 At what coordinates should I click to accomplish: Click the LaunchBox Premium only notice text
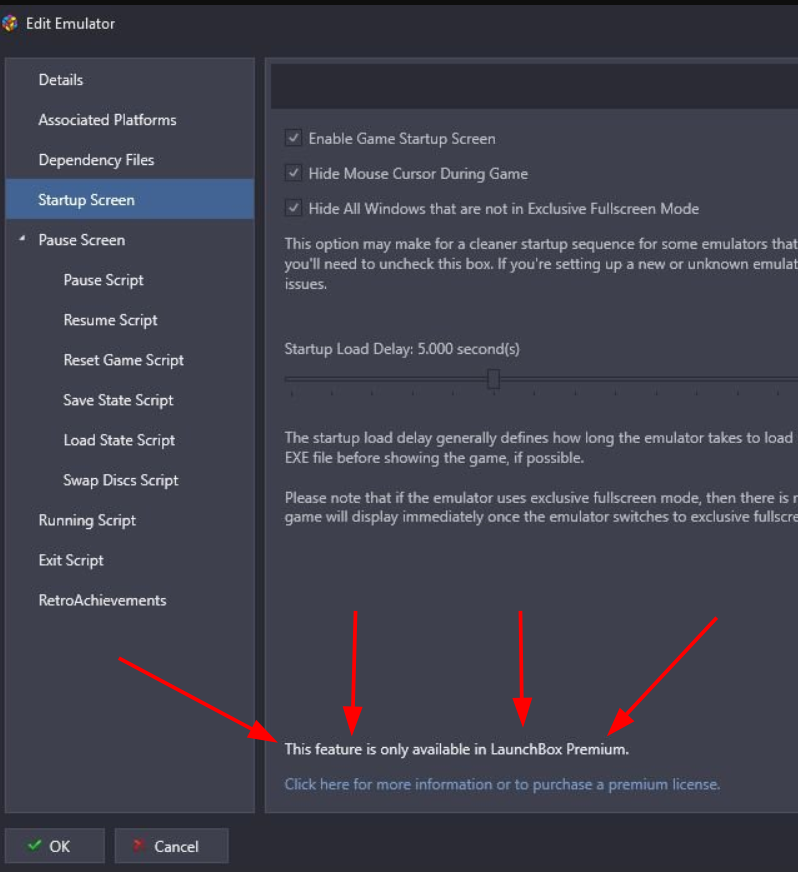pos(457,749)
